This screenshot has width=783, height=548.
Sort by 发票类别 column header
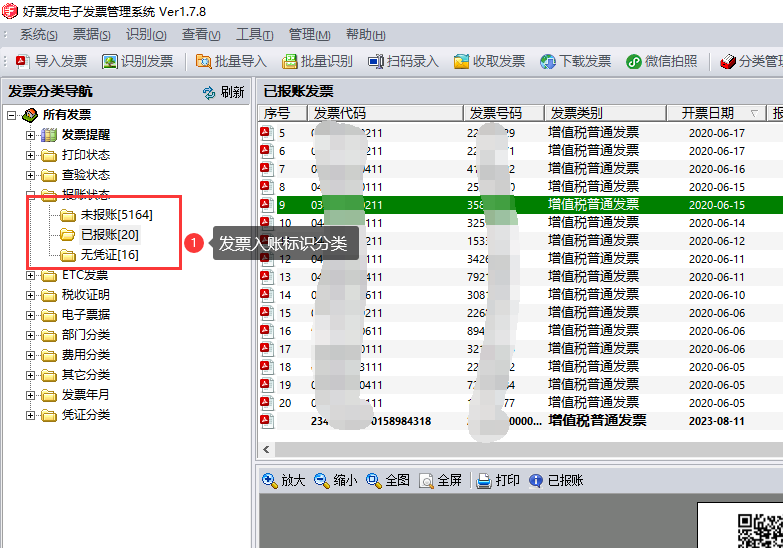tap(605, 113)
